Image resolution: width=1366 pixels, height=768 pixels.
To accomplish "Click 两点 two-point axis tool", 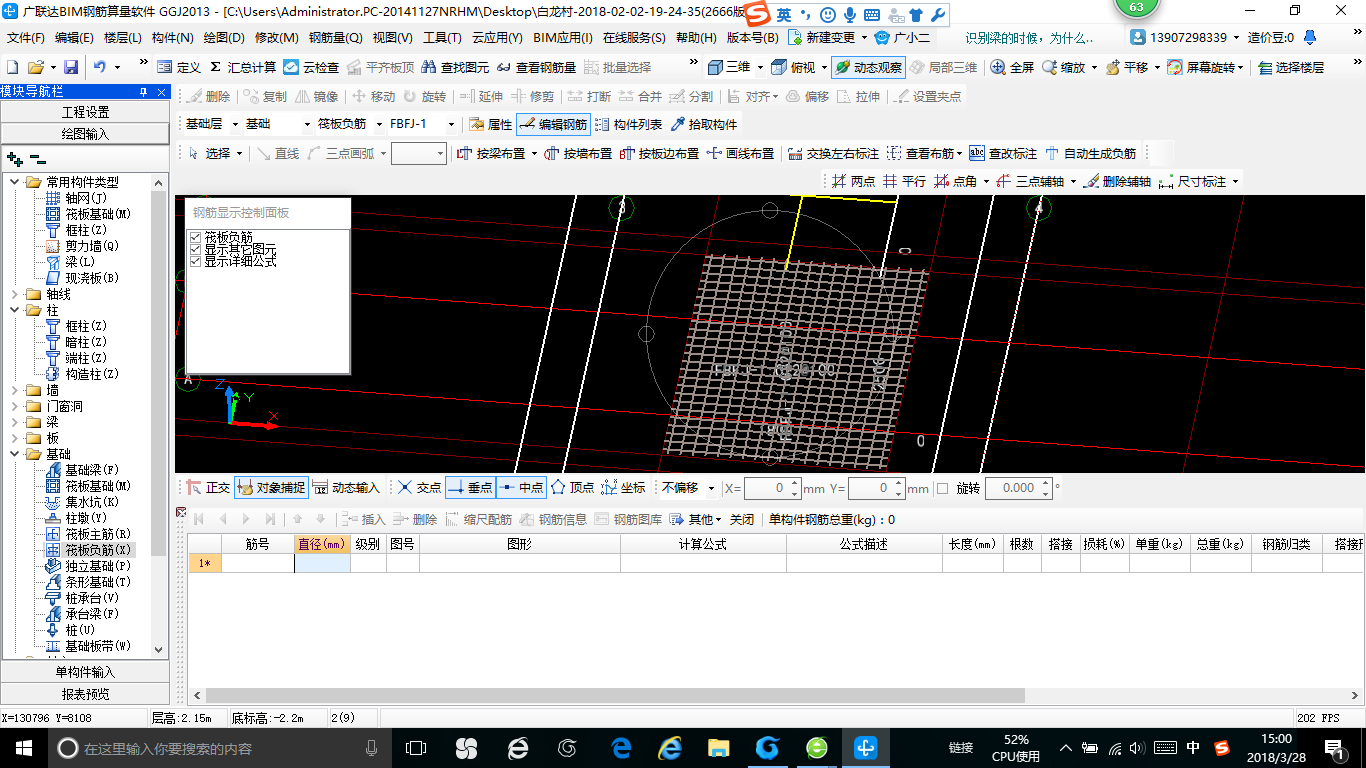I will point(853,181).
